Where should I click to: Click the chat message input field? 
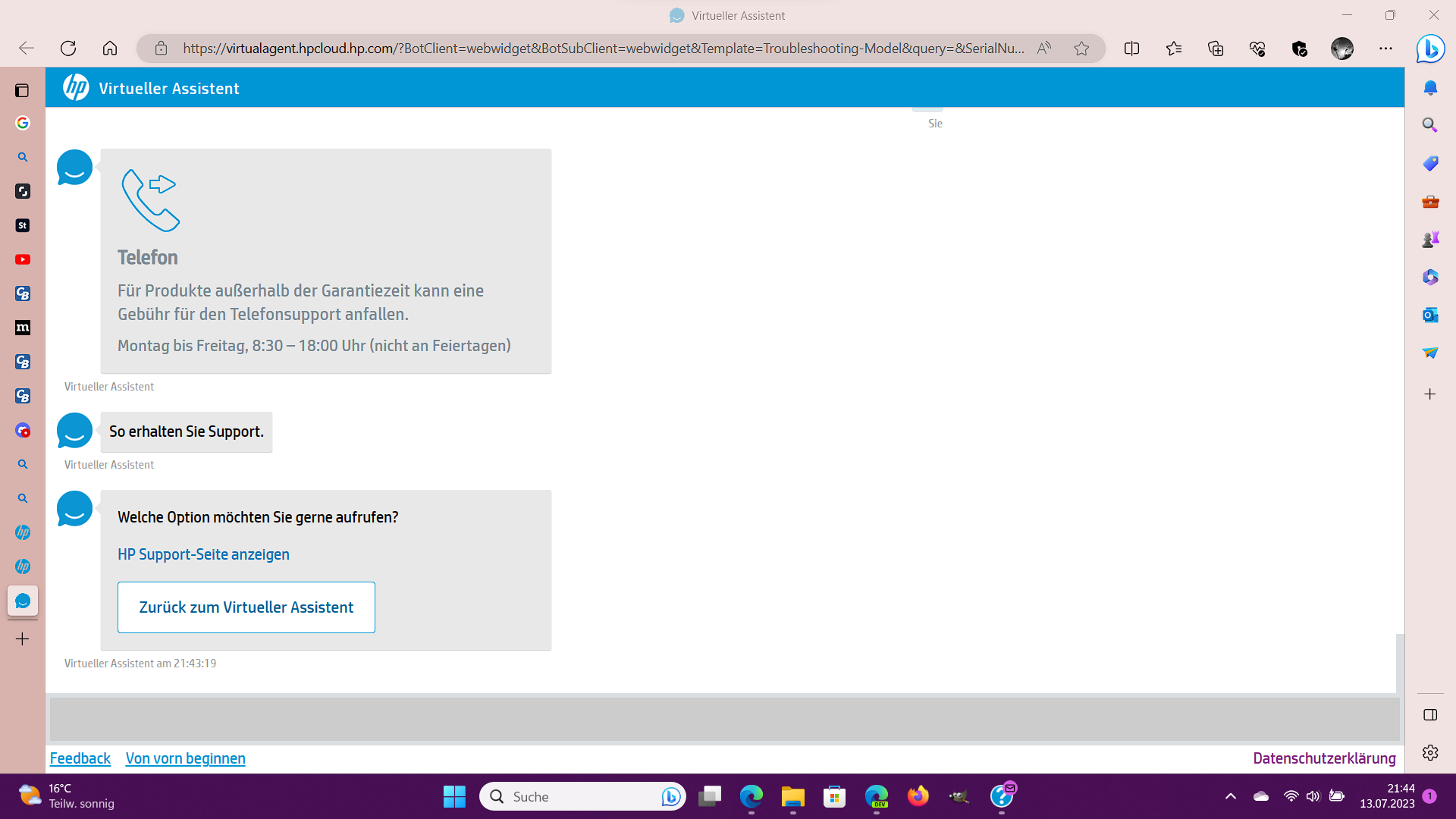click(x=724, y=719)
